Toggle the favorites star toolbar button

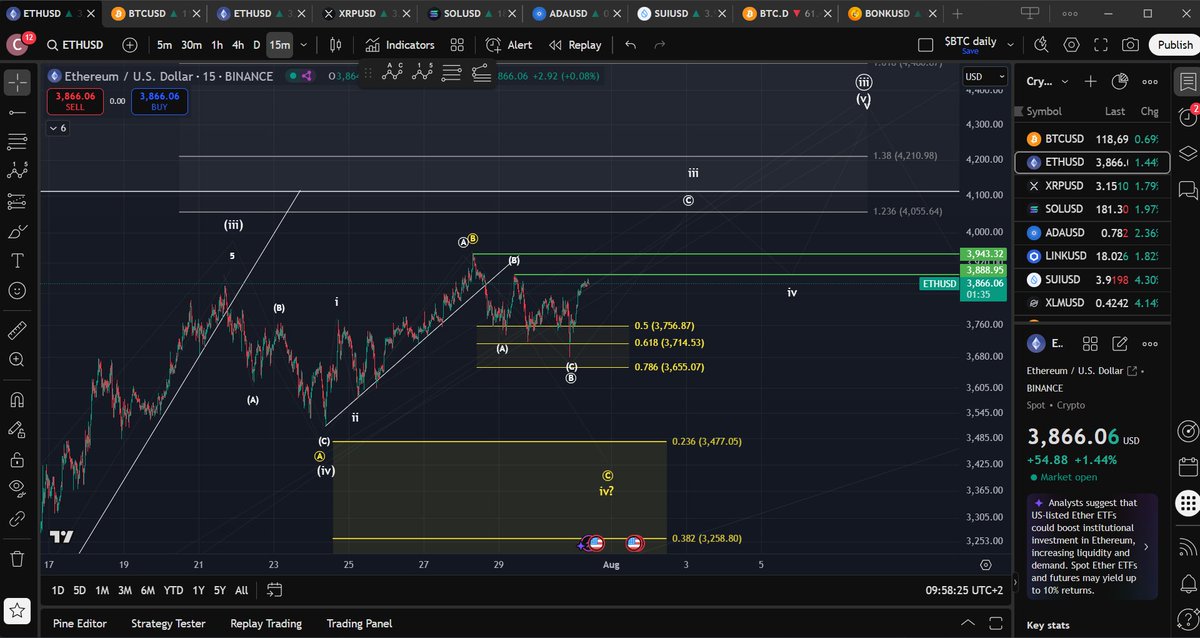pos(17,610)
